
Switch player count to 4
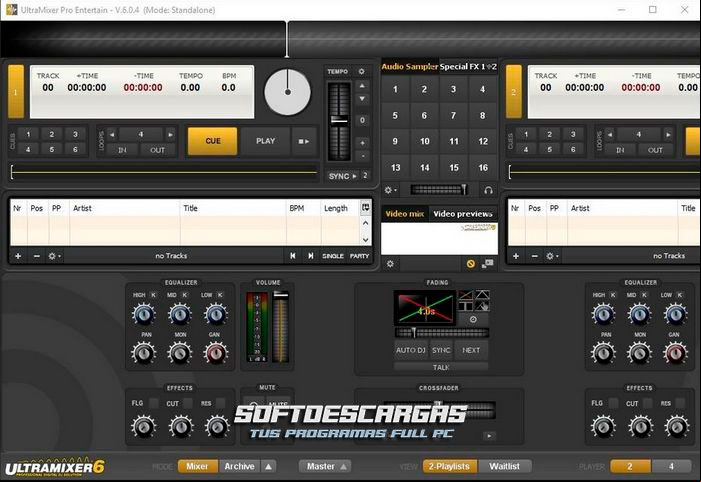point(671,466)
